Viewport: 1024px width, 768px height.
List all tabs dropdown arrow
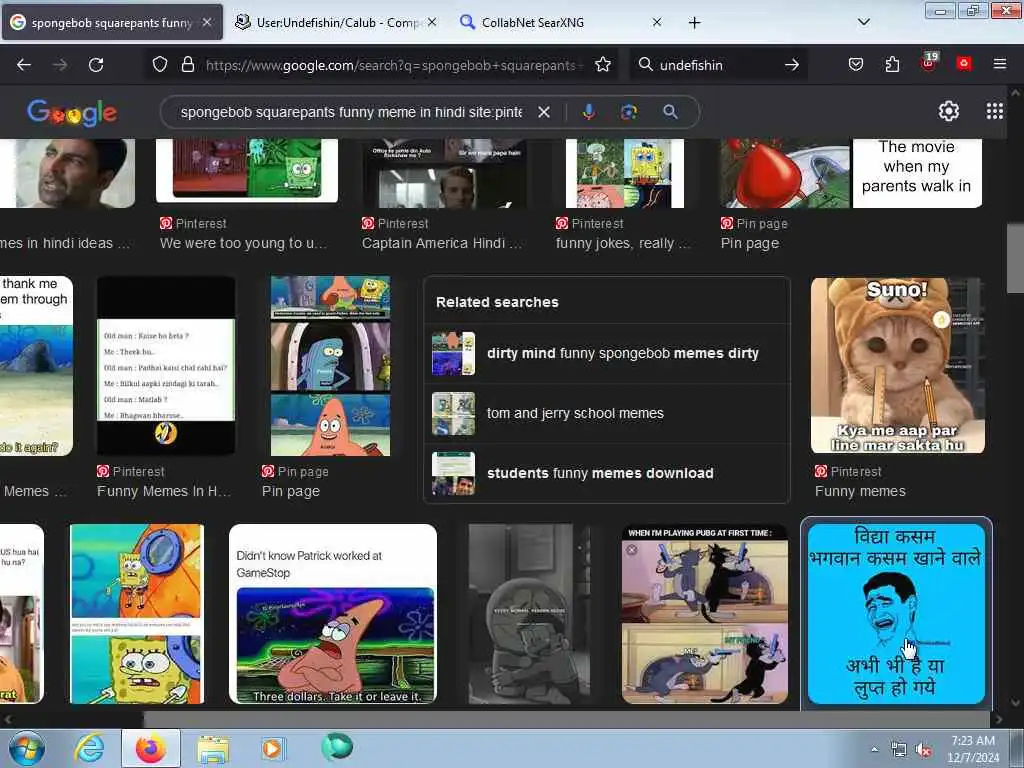tap(863, 22)
